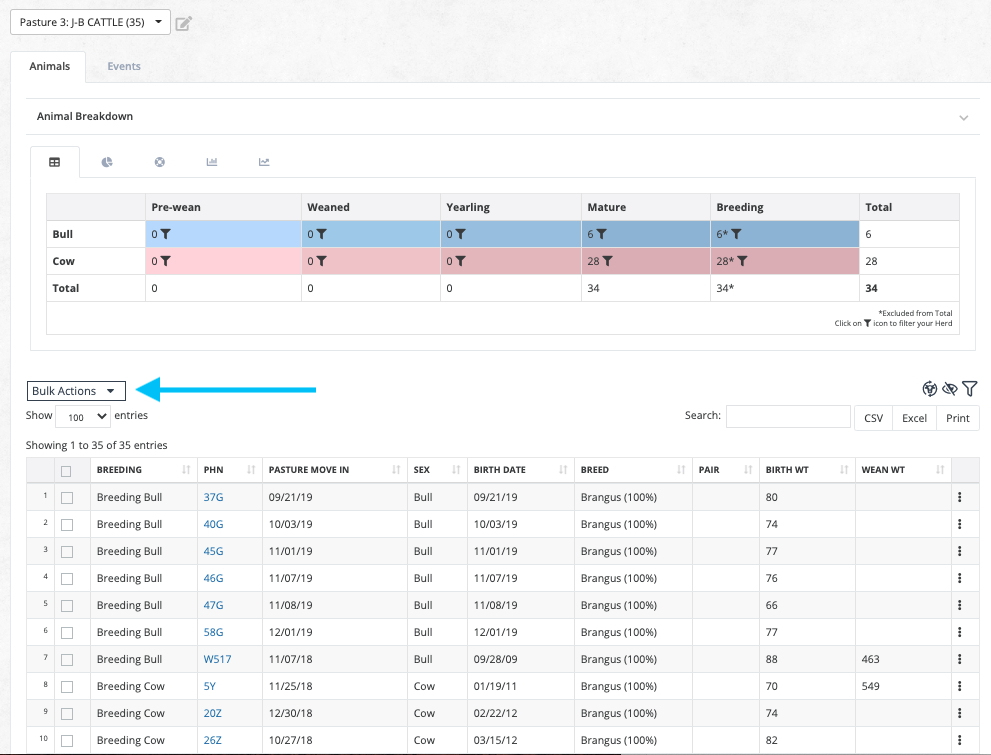The image size is (991, 755).
Task: Sort table by SEX column
Action: 437,470
